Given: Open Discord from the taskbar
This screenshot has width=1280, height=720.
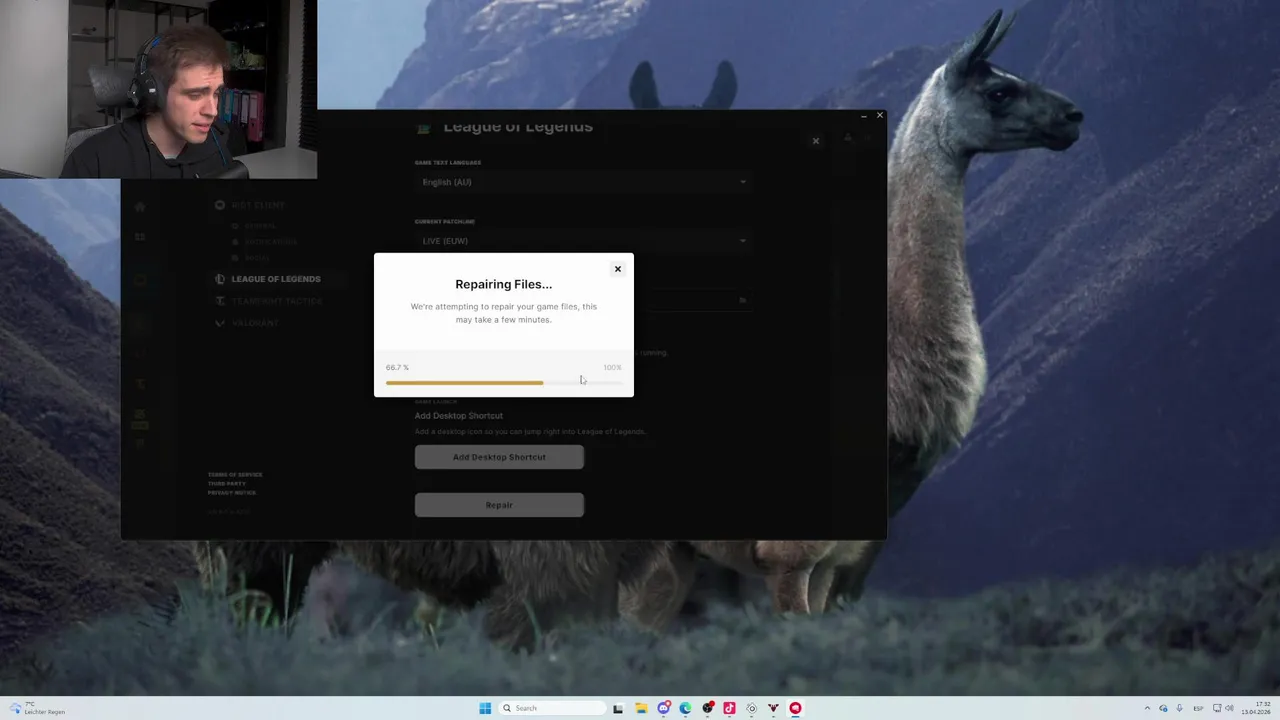Looking at the screenshot, I should [x=663, y=708].
